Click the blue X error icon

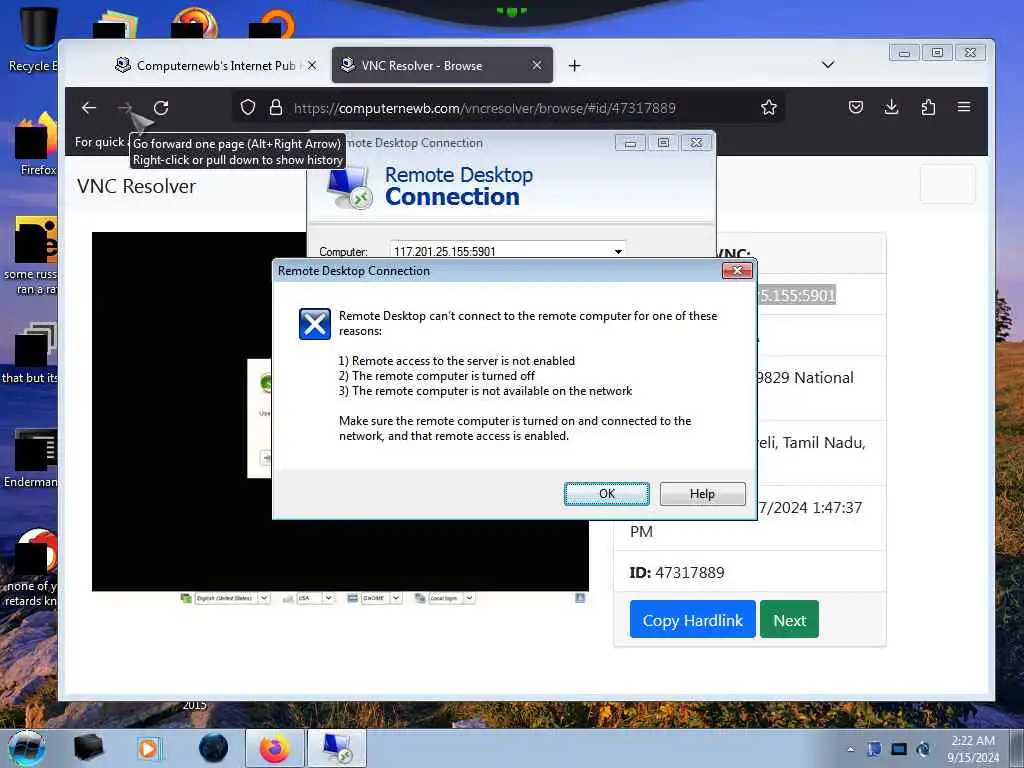pos(314,324)
